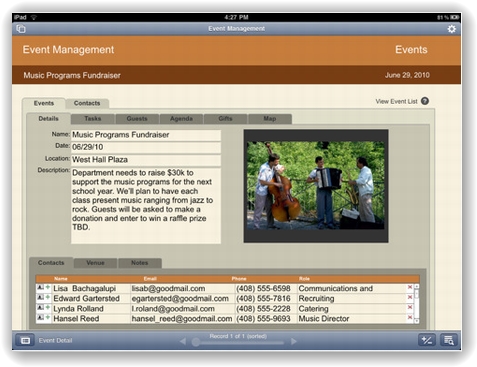Click green plus icon for Lisa Bachagalupi
The height and width of the screenshot is (367, 477).
[x=48, y=287]
